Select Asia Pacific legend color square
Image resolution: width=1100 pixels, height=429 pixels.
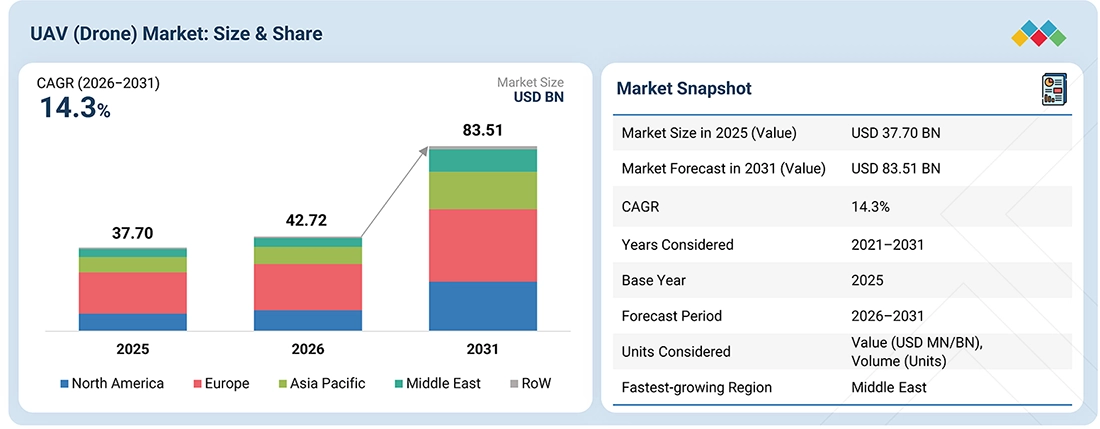click(283, 384)
